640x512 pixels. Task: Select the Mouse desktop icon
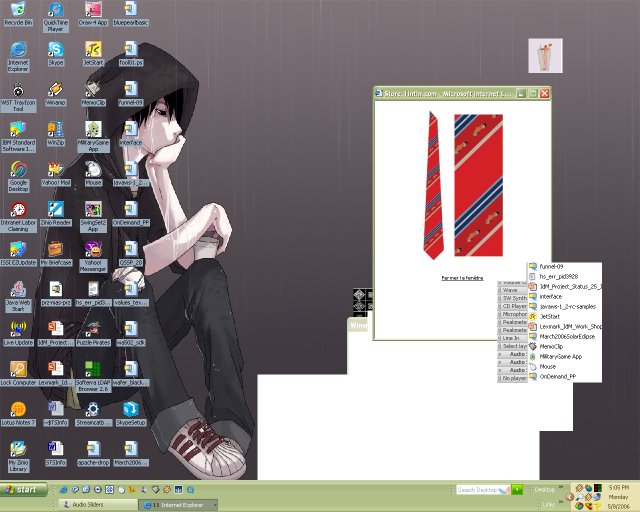click(x=93, y=174)
